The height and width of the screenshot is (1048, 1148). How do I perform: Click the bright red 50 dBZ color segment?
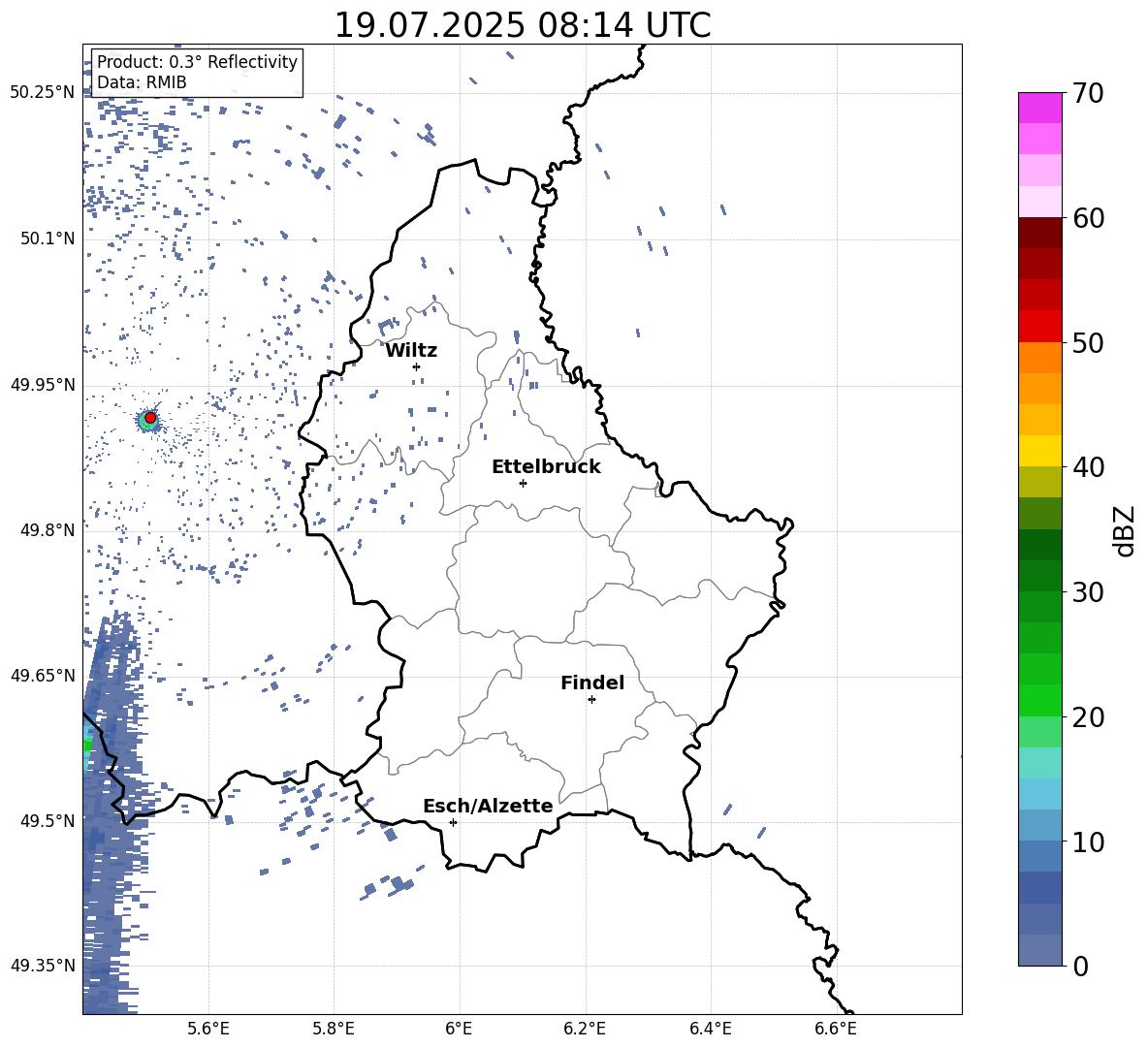click(1039, 327)
